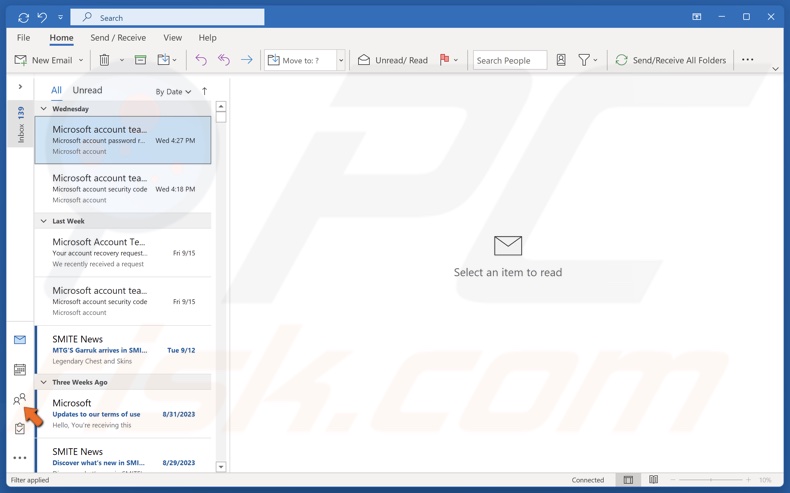The width and height of the screenshot is (790, 493).
Task: Click message list scrollbar down arrow
Action: coord(221,467)
